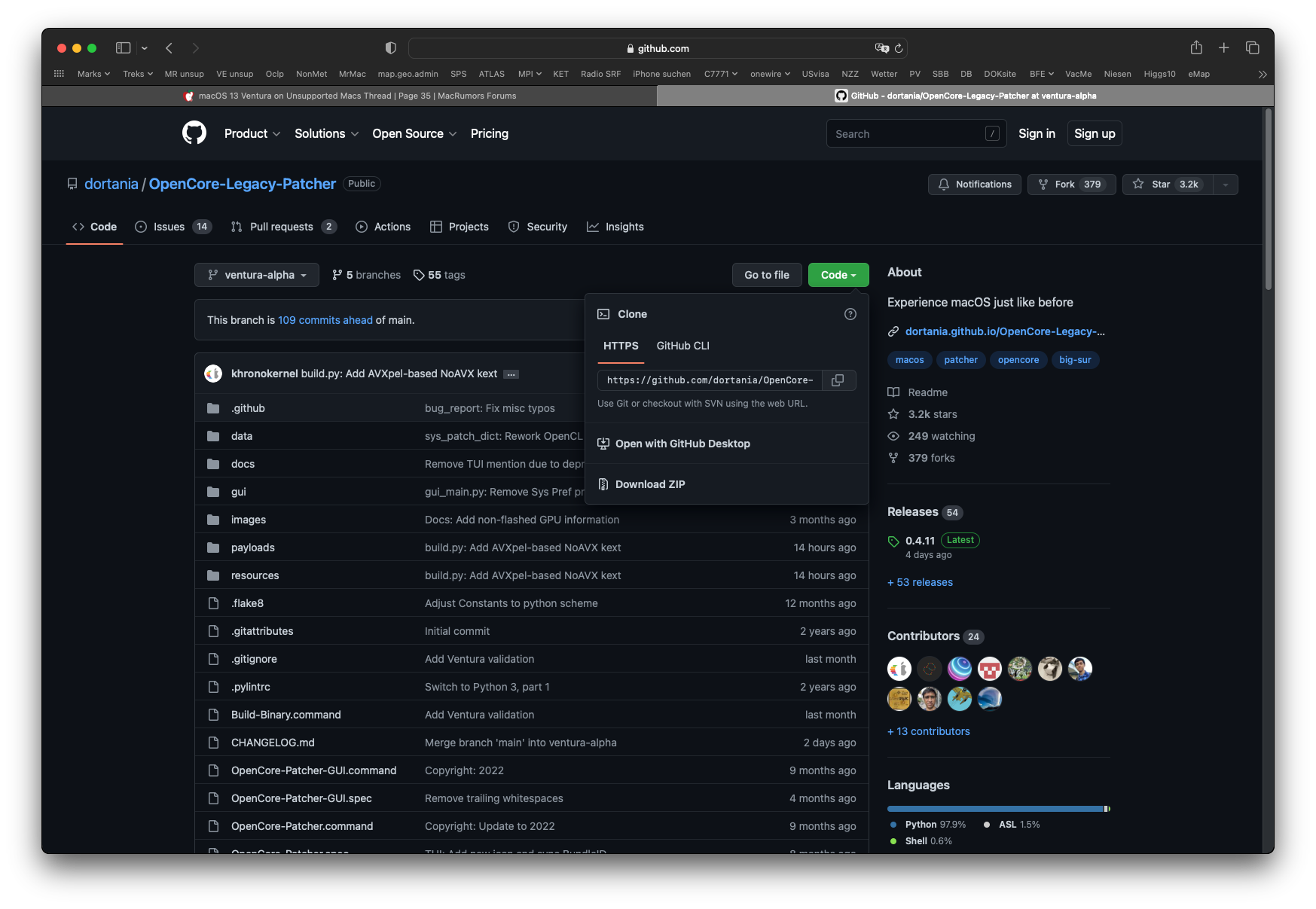Click the translate icon in the address bar
The image size is (1316, 909).
pyautogui.click(x=882, y=48)
